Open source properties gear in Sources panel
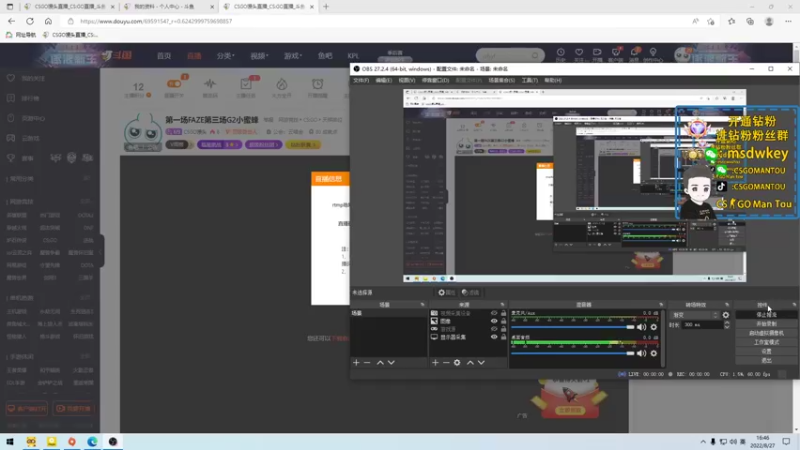Viewport: 800px width, 450px height. (x=457, y=362)
